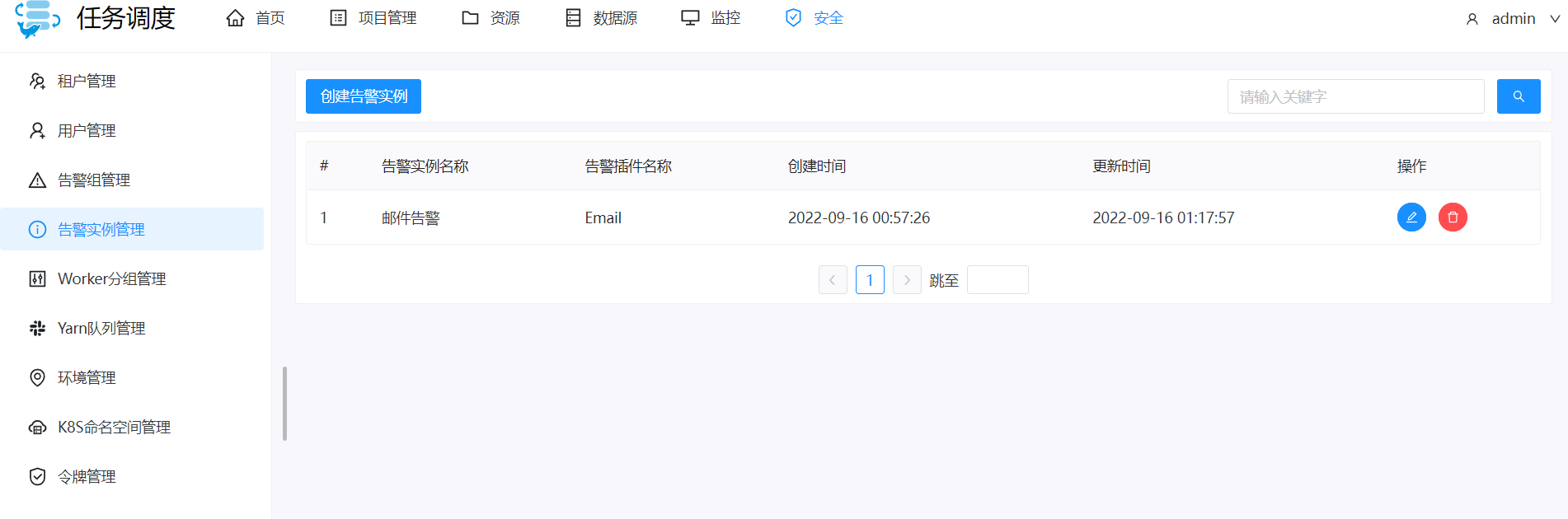
Task: Open Yarn队列管理 in the sidebar
Action: (x=101, y=329)
